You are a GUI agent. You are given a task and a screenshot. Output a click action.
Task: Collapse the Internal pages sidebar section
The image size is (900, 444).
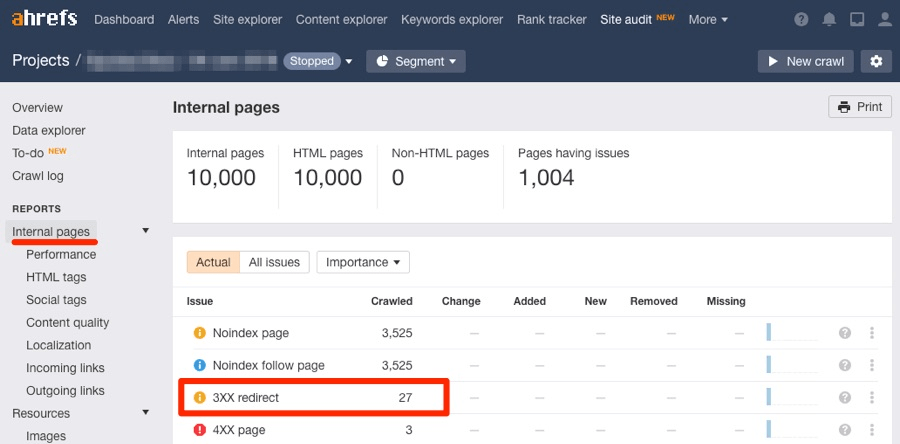(145, 231)
